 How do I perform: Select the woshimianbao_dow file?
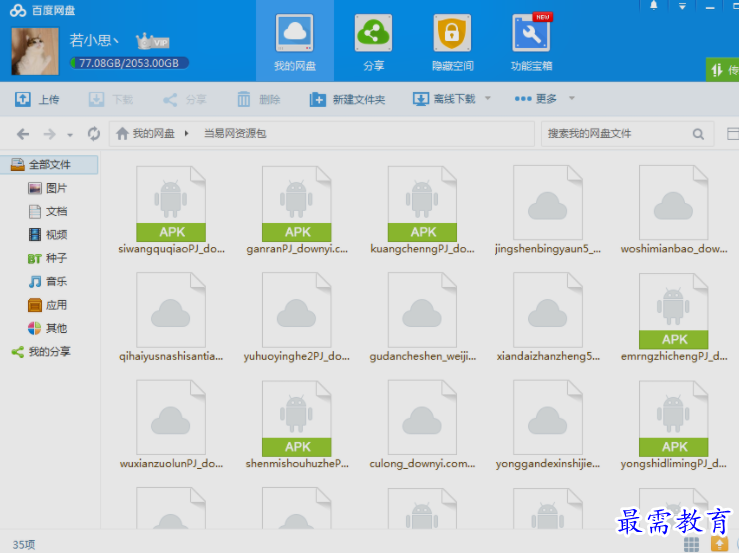coord(673,210)
